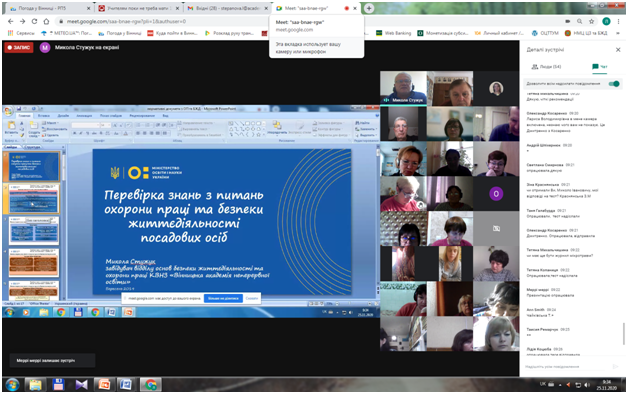
Task: Open PowerPoint from the taskbar
Action: point(105,385)
